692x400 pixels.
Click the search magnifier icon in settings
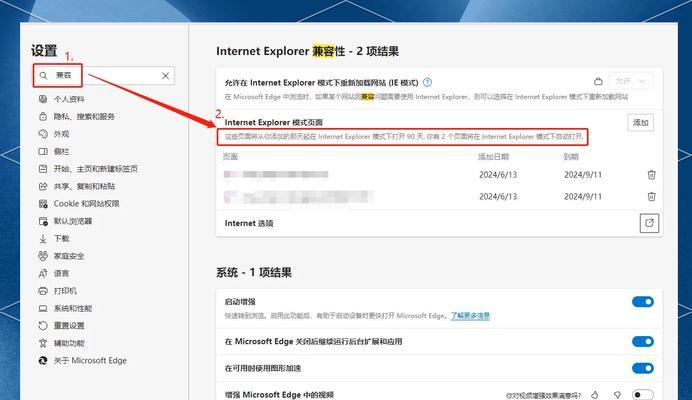coord(43,75)
